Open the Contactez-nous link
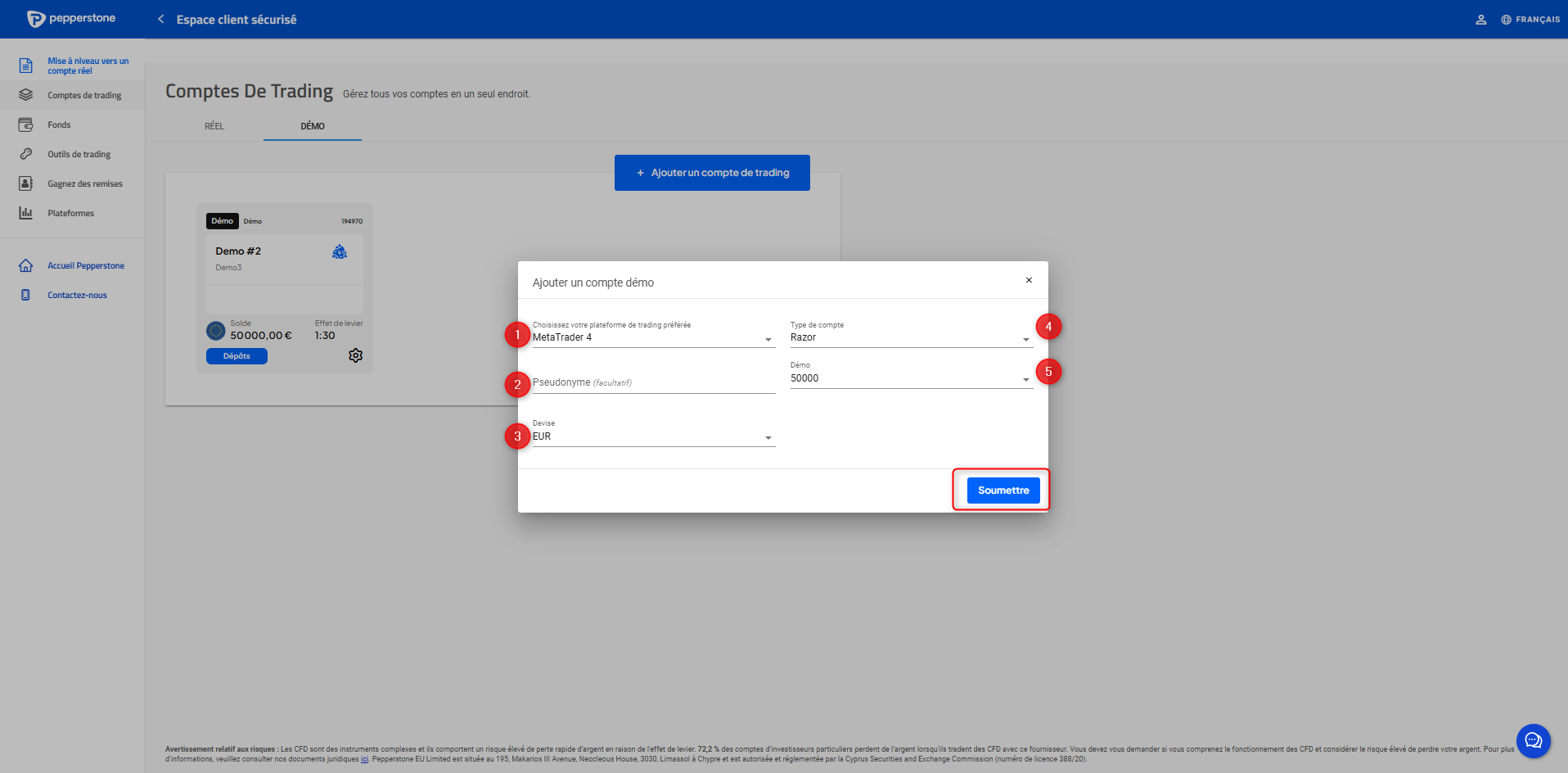 (77, 296)
